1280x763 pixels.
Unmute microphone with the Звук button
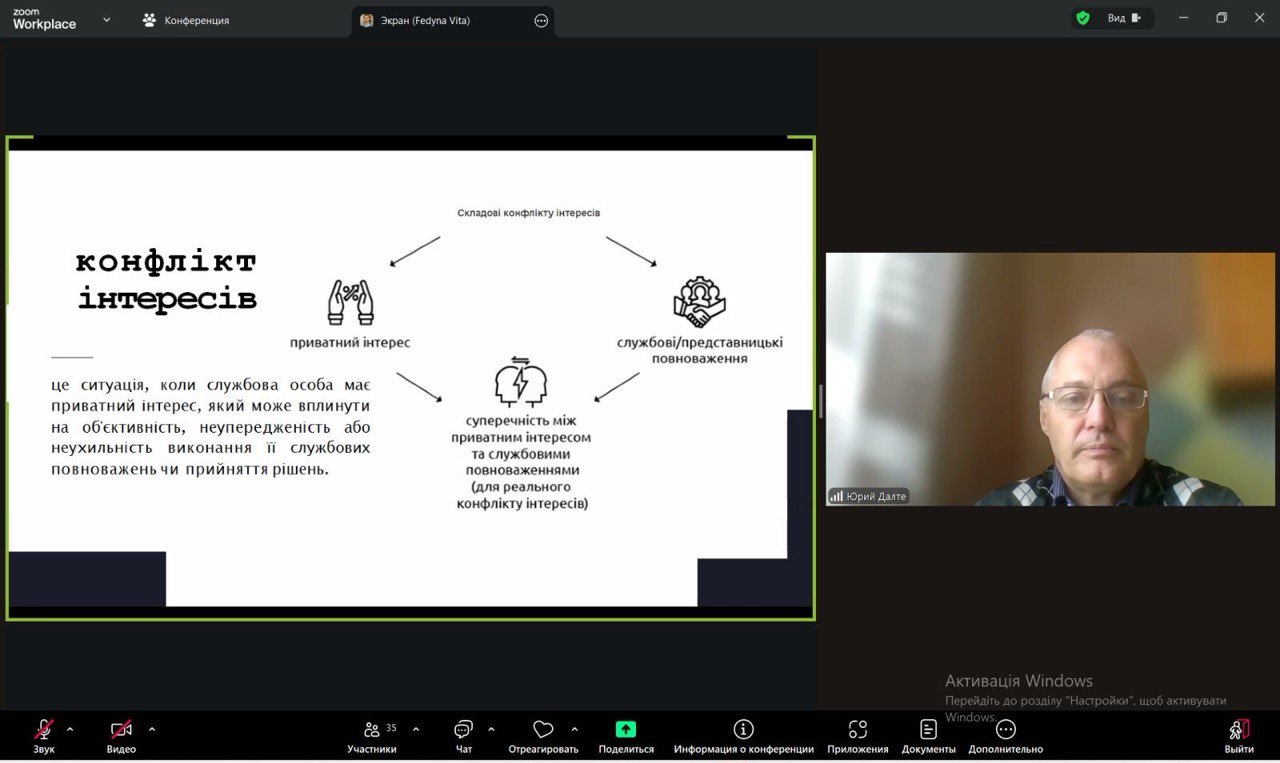(x=44, y=730)
